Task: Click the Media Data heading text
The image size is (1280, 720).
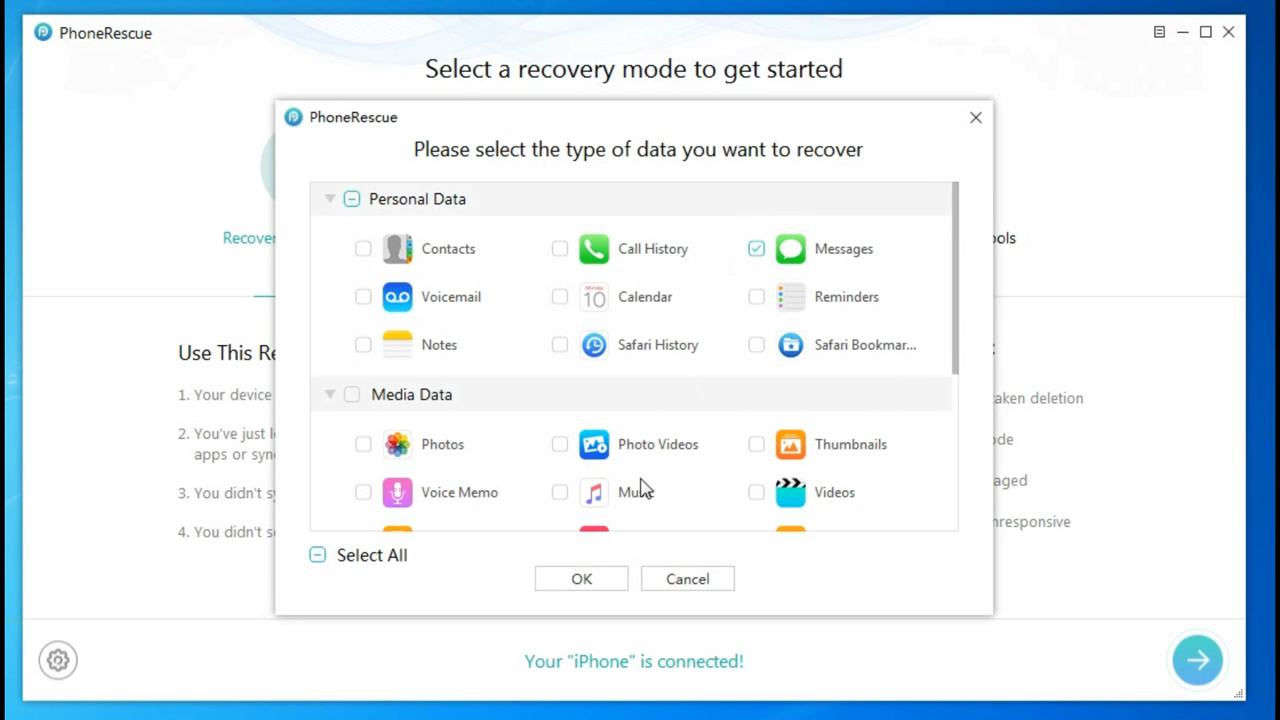Action: pos(412,395)
